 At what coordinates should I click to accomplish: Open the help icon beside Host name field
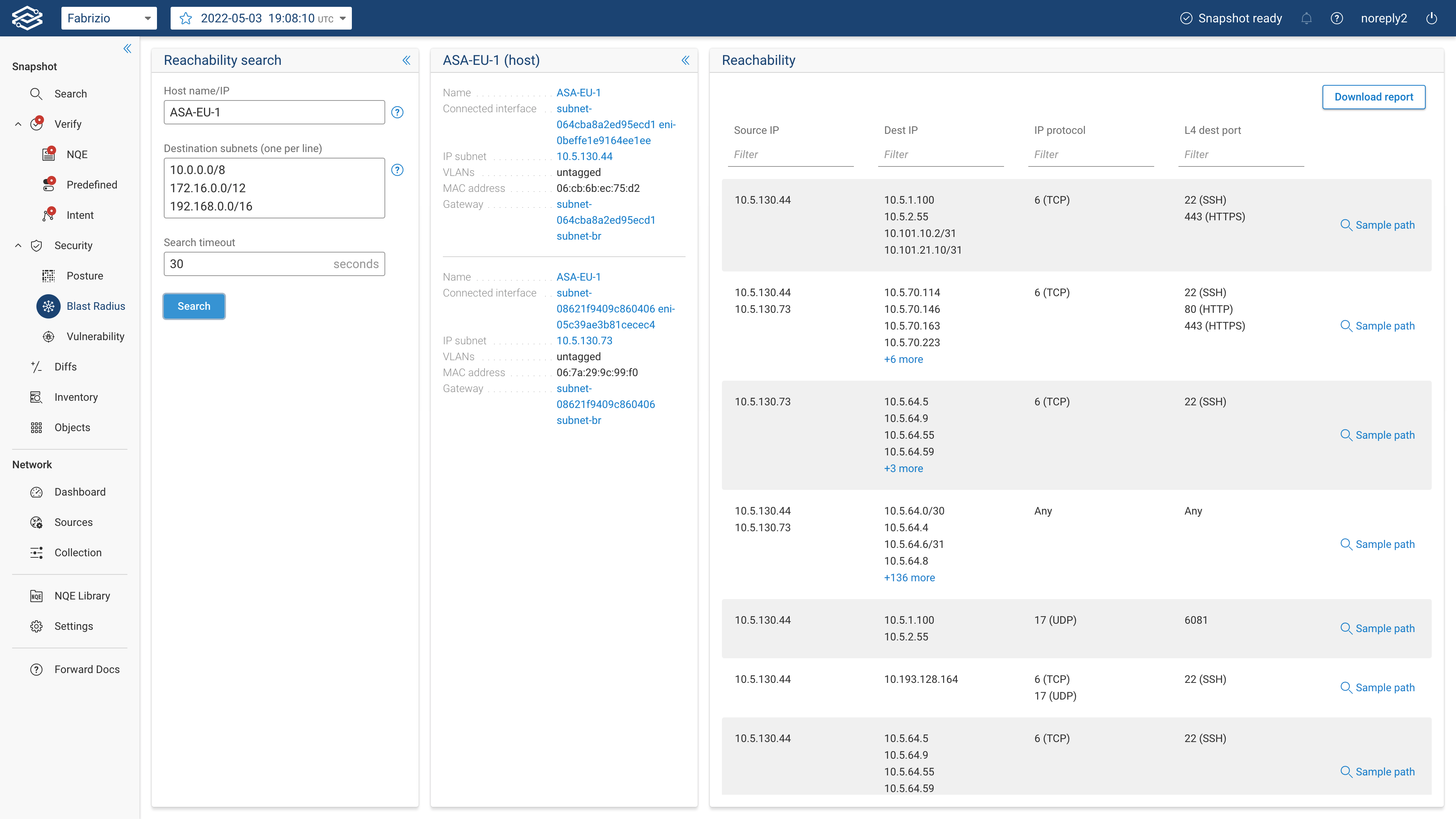tap(397, 112)
